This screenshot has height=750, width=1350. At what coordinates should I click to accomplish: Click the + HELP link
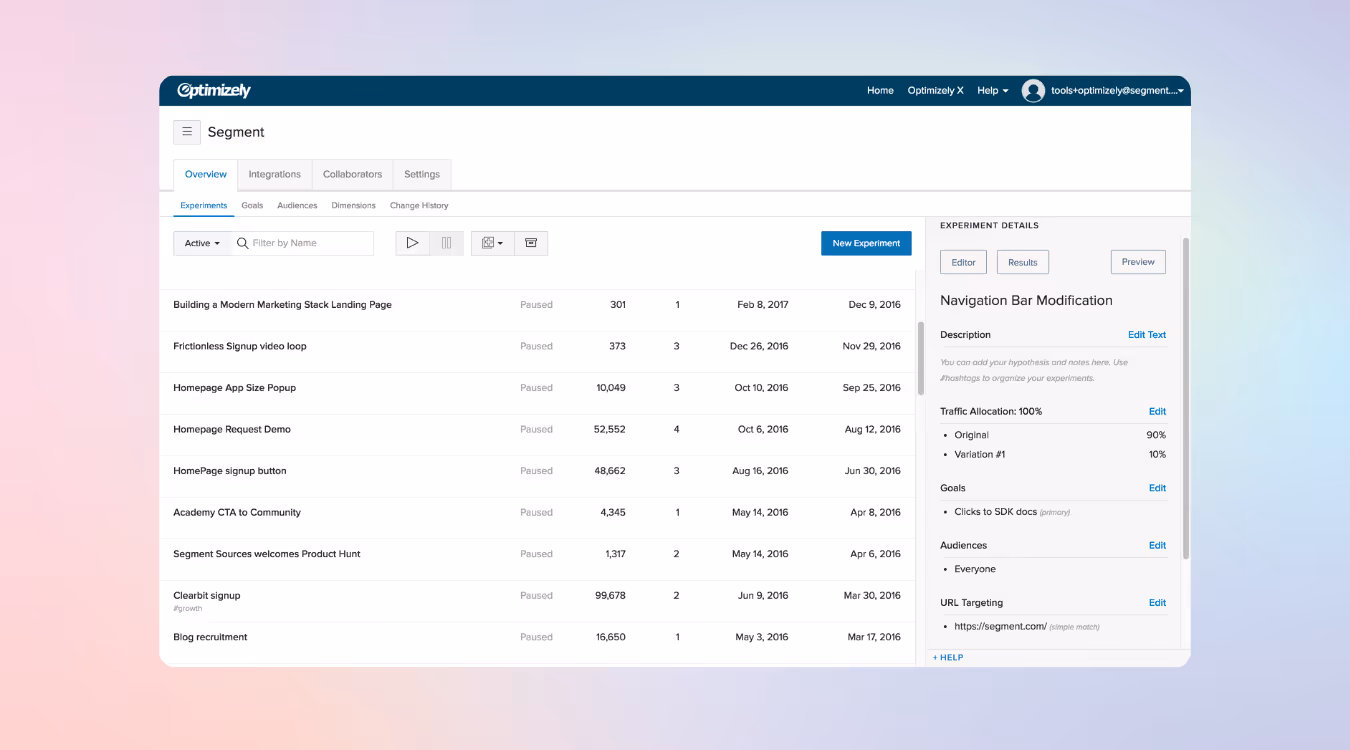(948, 657)
